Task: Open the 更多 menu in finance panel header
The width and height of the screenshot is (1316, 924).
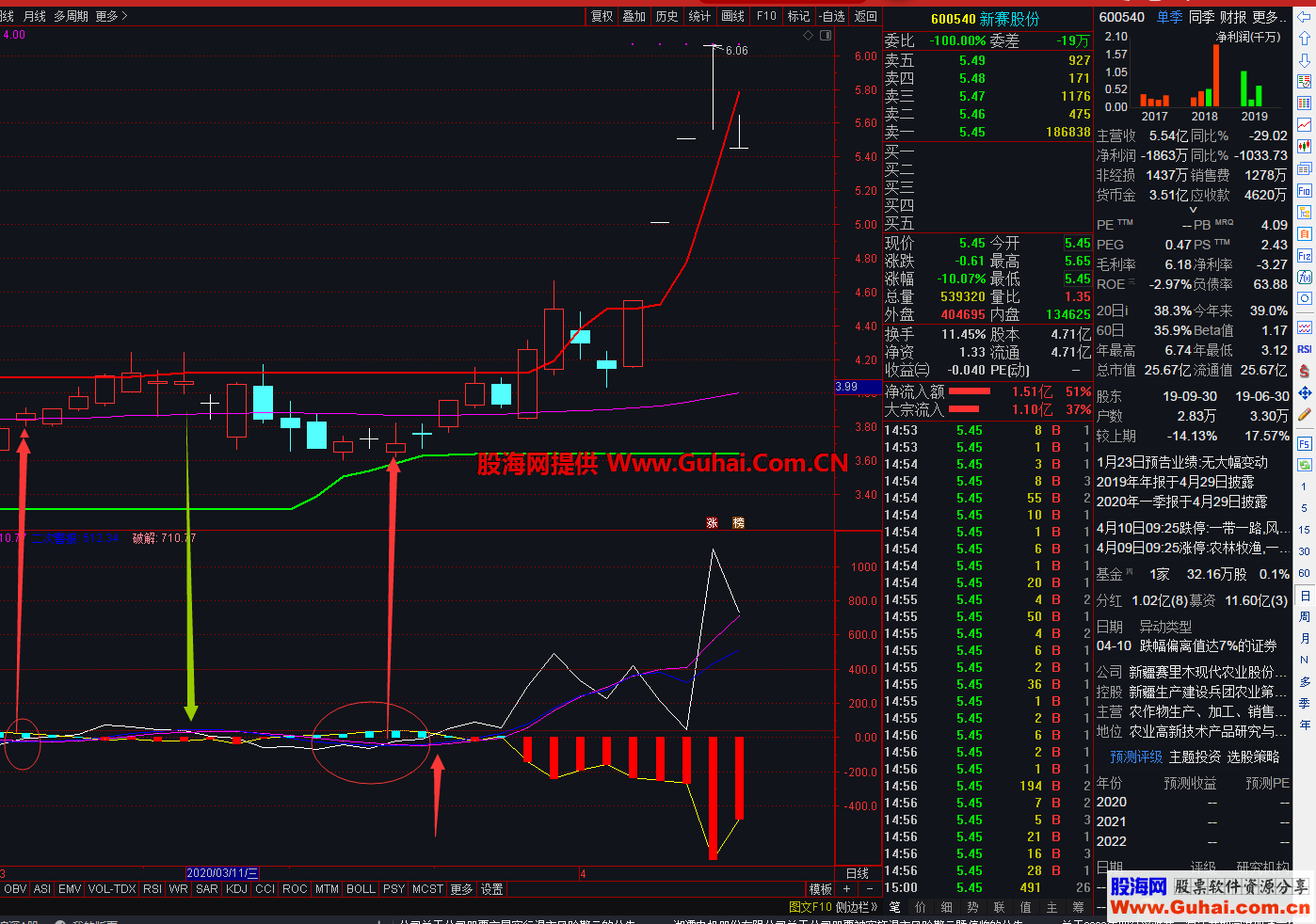Action: point(1270,17)
